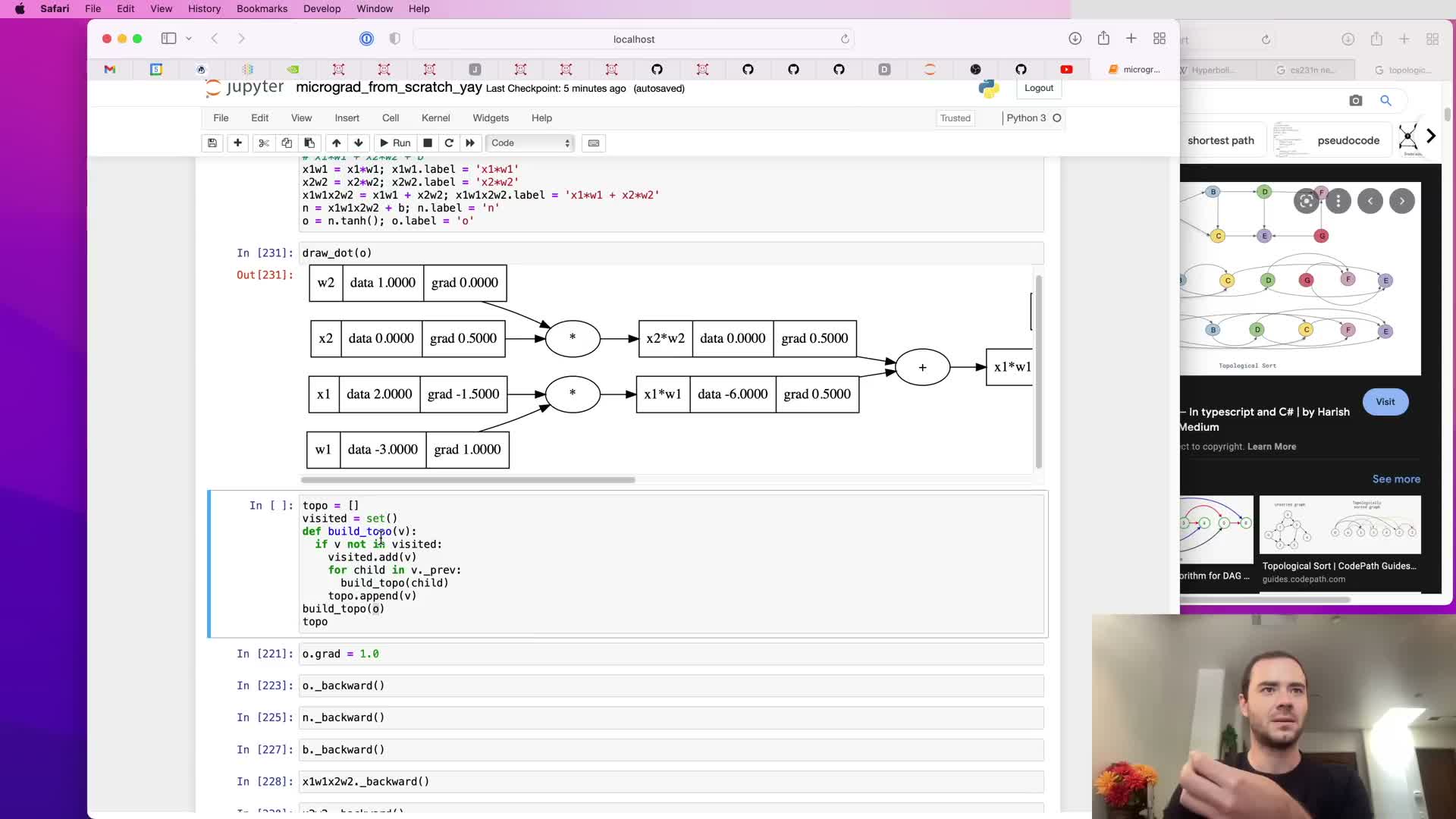1456x819 pixels.
Task: Open the Kernel menu
Action: pyautogui.click(x=435, y=118)
